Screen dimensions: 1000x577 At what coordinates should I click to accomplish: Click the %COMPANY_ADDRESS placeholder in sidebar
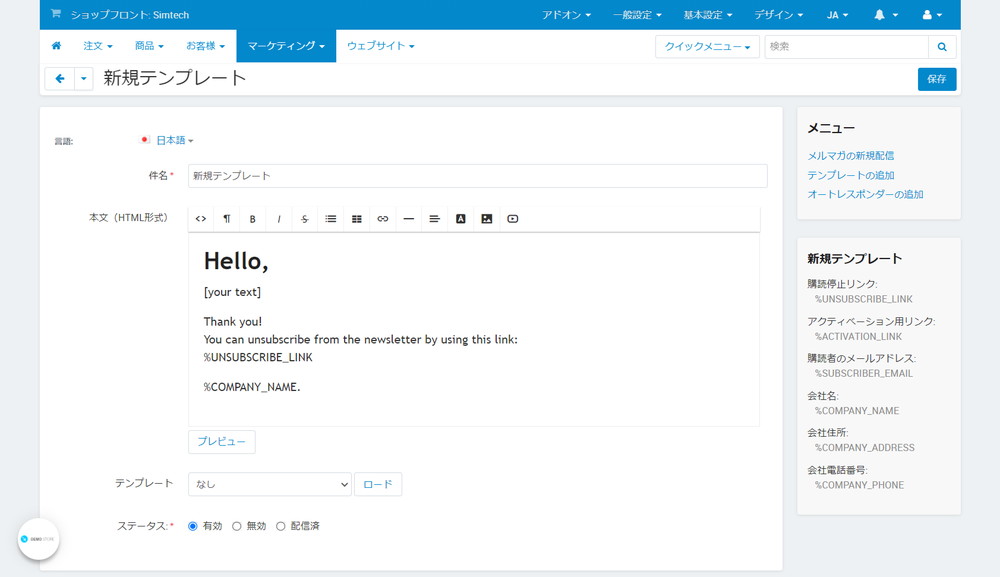(x=864, y=448)
